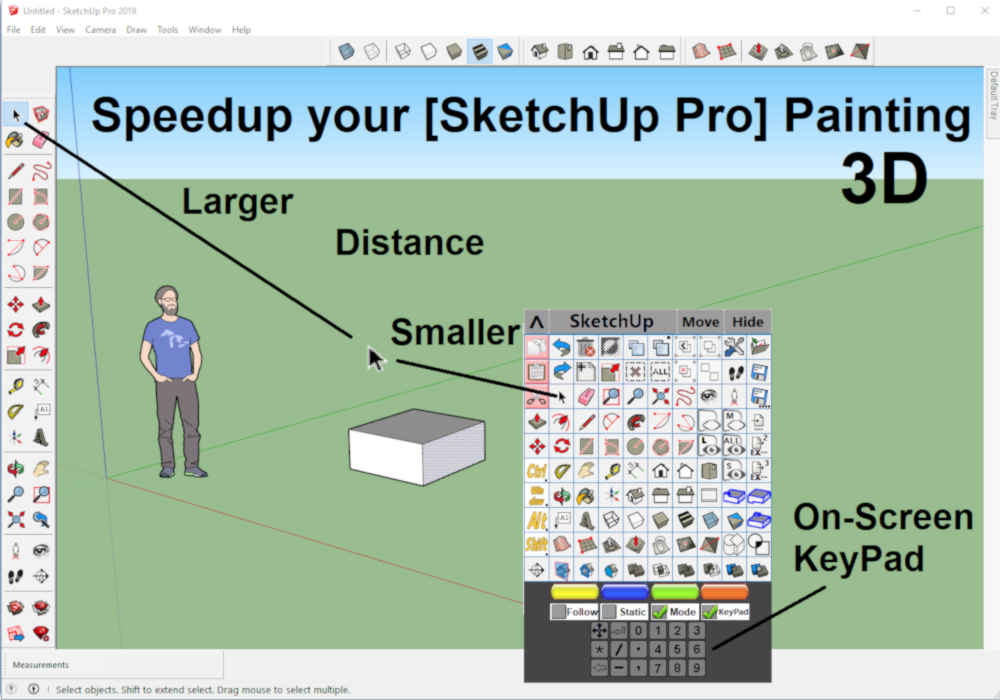Click the blue Undo arrow in keypad panel
The width and height of the screenshot is (1000, 700).
[561, 347]
